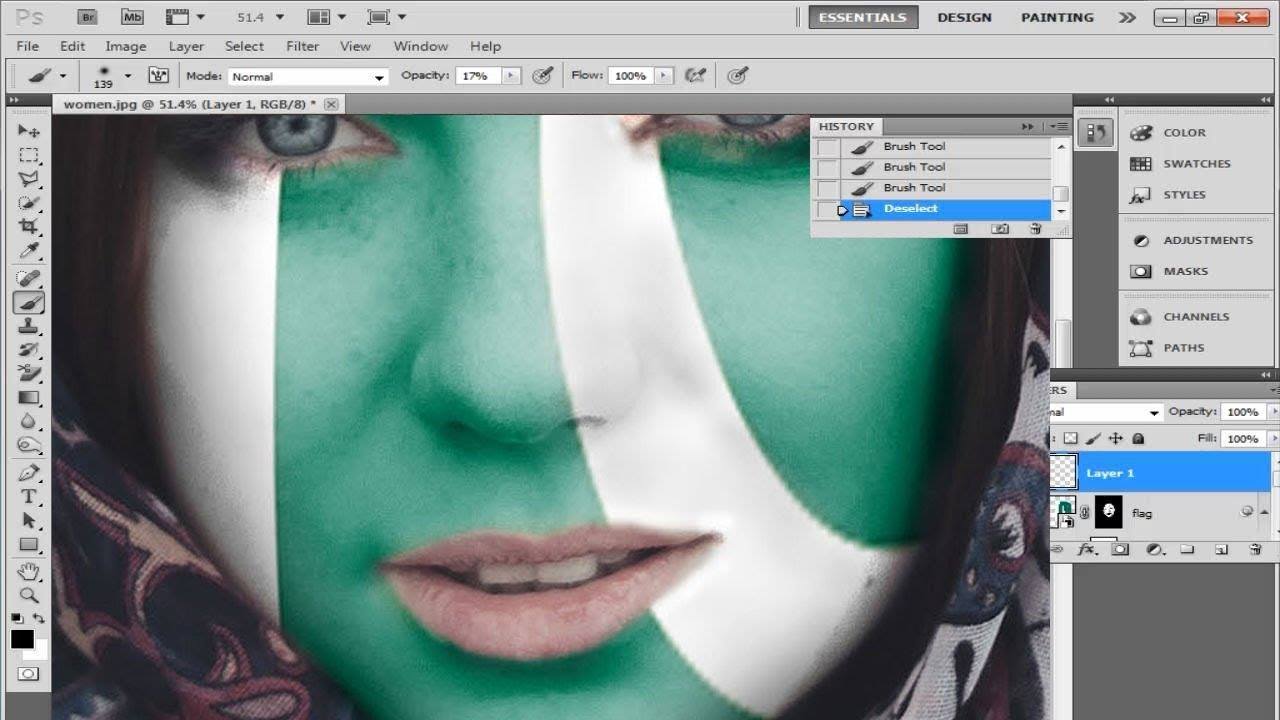
Task: Delete the selected layer with trash icon
Action: point(1255,550)
